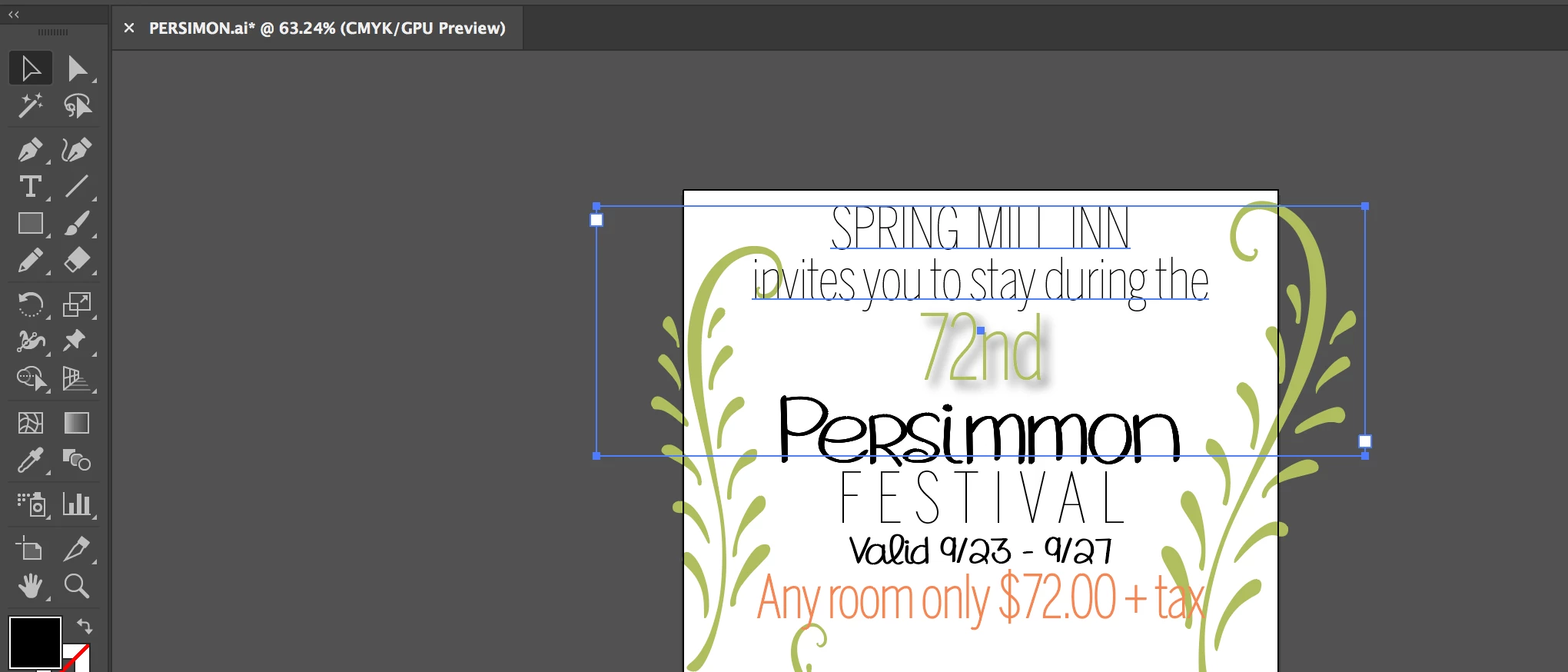Select the Column Graph tool

77,504
